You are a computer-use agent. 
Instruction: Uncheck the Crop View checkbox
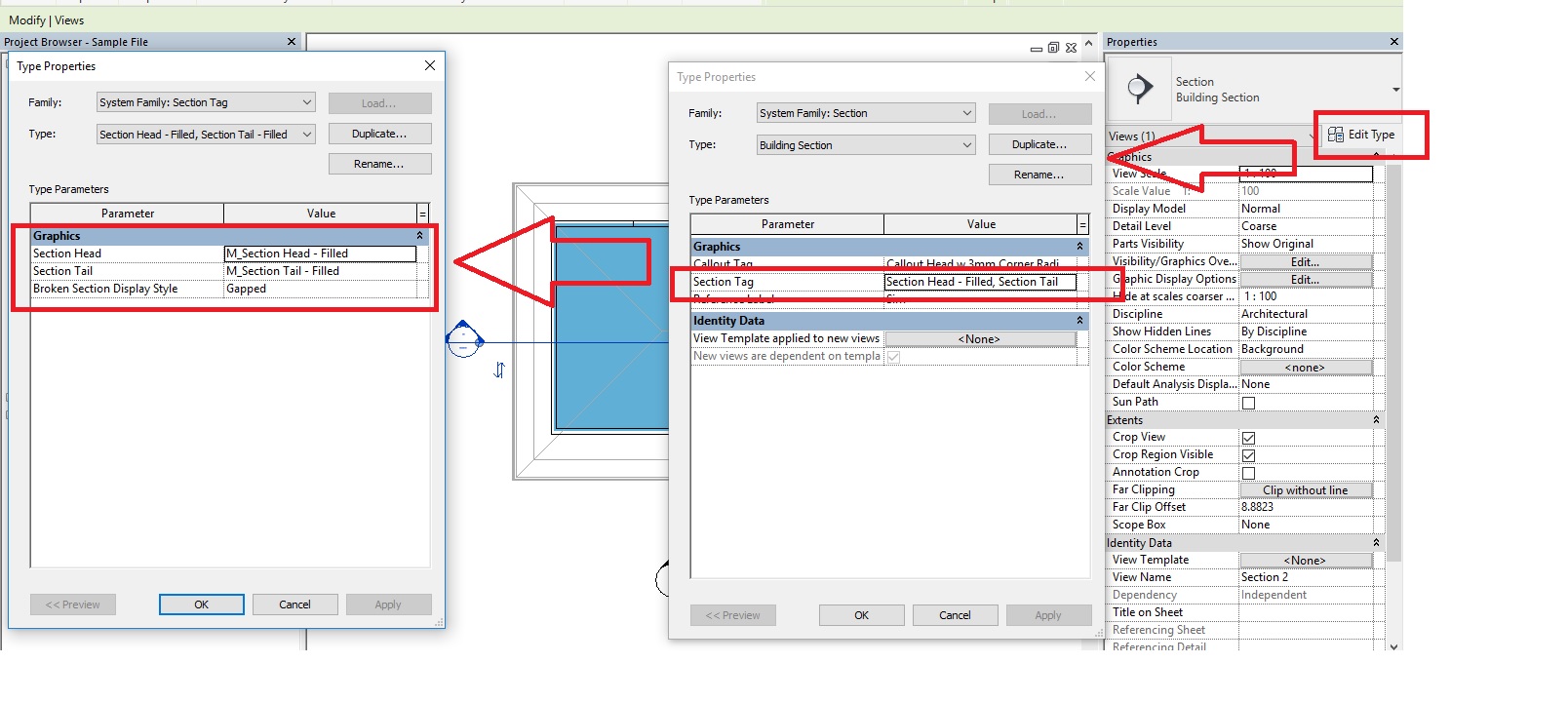point(1248,438)
